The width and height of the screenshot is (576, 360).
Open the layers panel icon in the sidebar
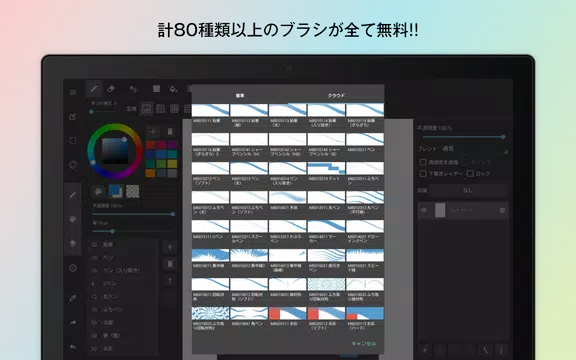tap(73, 243)
